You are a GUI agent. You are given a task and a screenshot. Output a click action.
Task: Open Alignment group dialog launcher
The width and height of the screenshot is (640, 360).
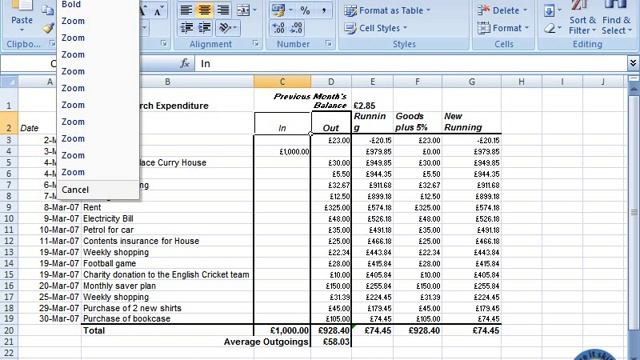point(256,43)
